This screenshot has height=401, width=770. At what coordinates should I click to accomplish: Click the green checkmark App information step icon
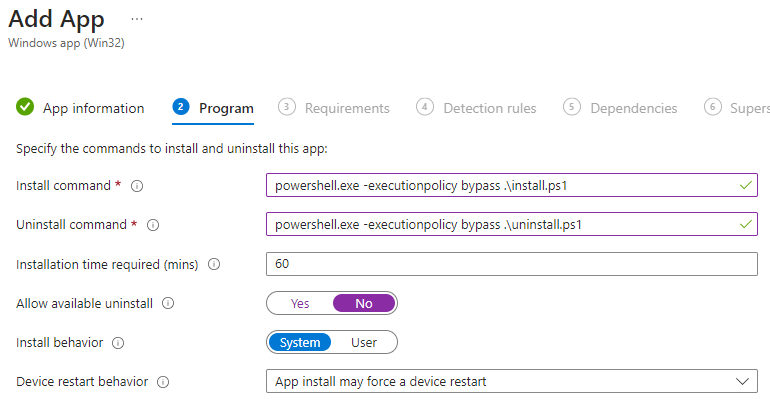click(25, 108)
